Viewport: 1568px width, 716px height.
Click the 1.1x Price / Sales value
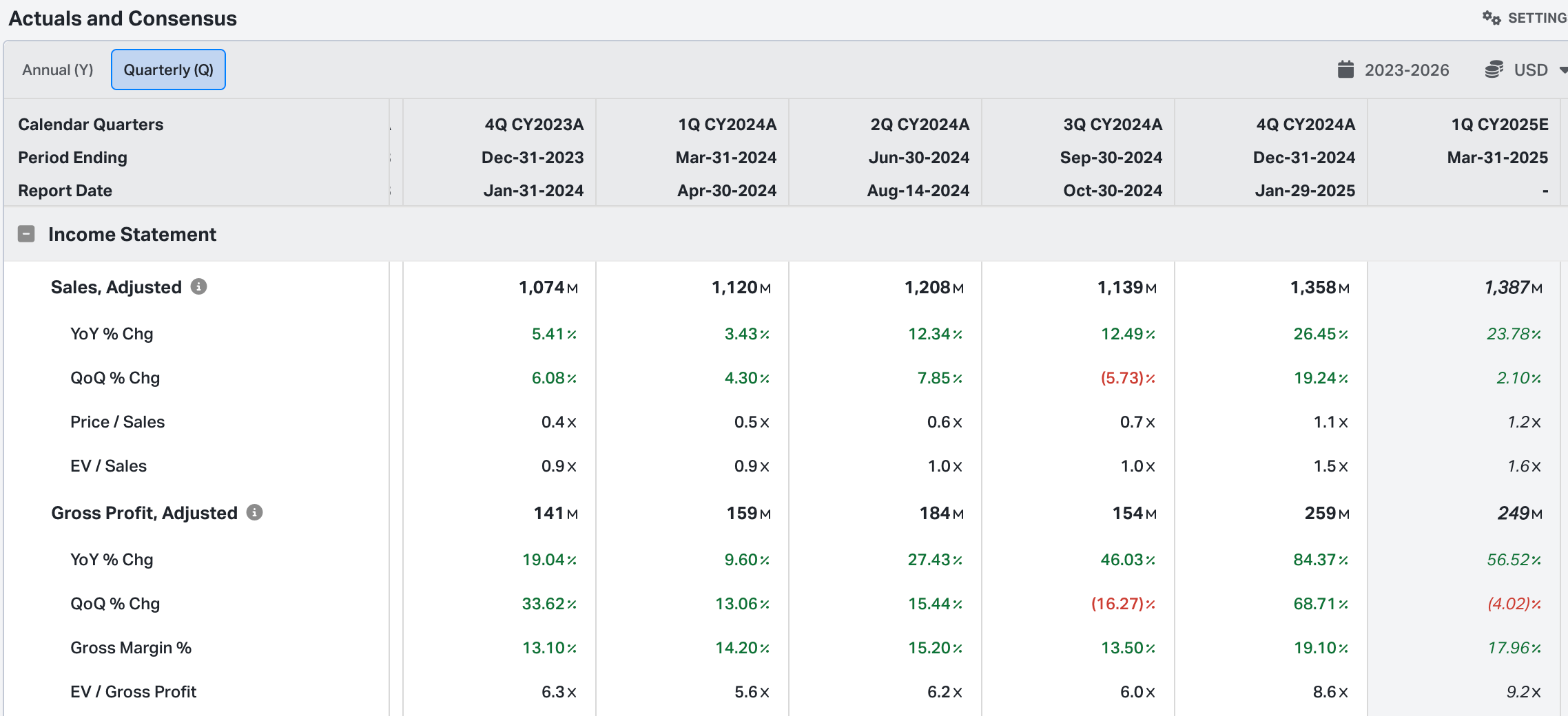point(1331,422)
